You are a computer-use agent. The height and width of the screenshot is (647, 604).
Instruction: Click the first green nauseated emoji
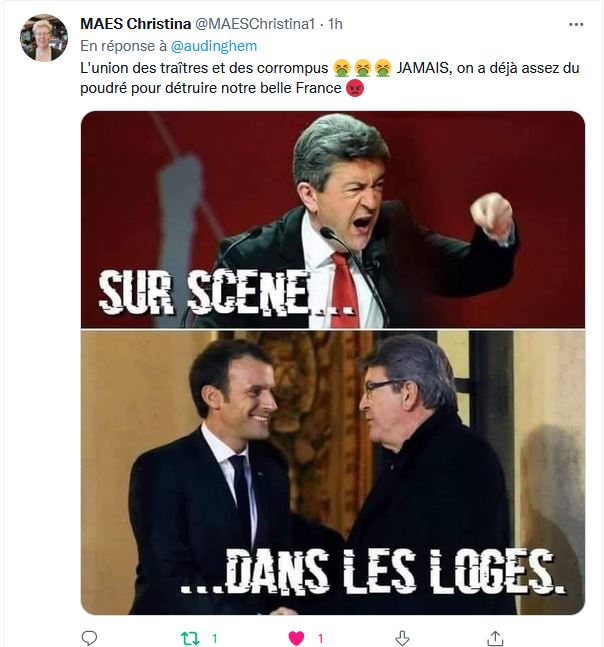[342, 68]
